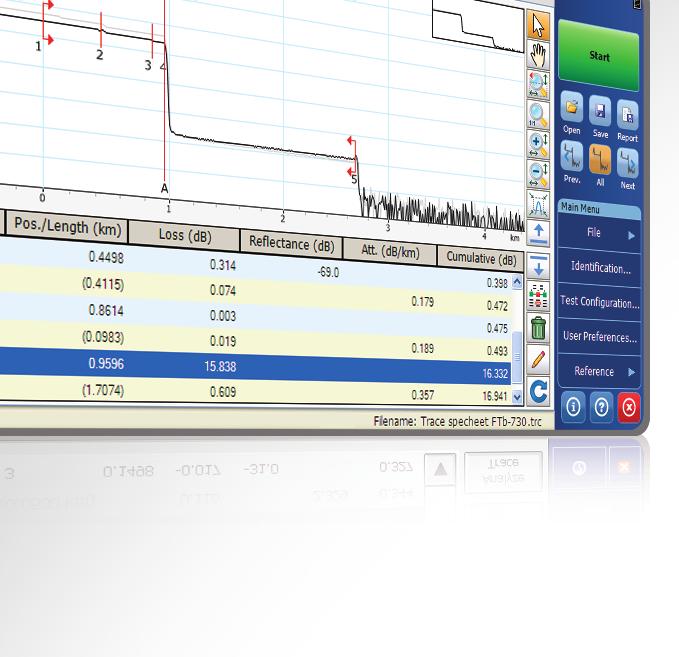Viewport: 679px width, 657px height.
Task: Expand the File submenu
Action: (x=600, y=233)
